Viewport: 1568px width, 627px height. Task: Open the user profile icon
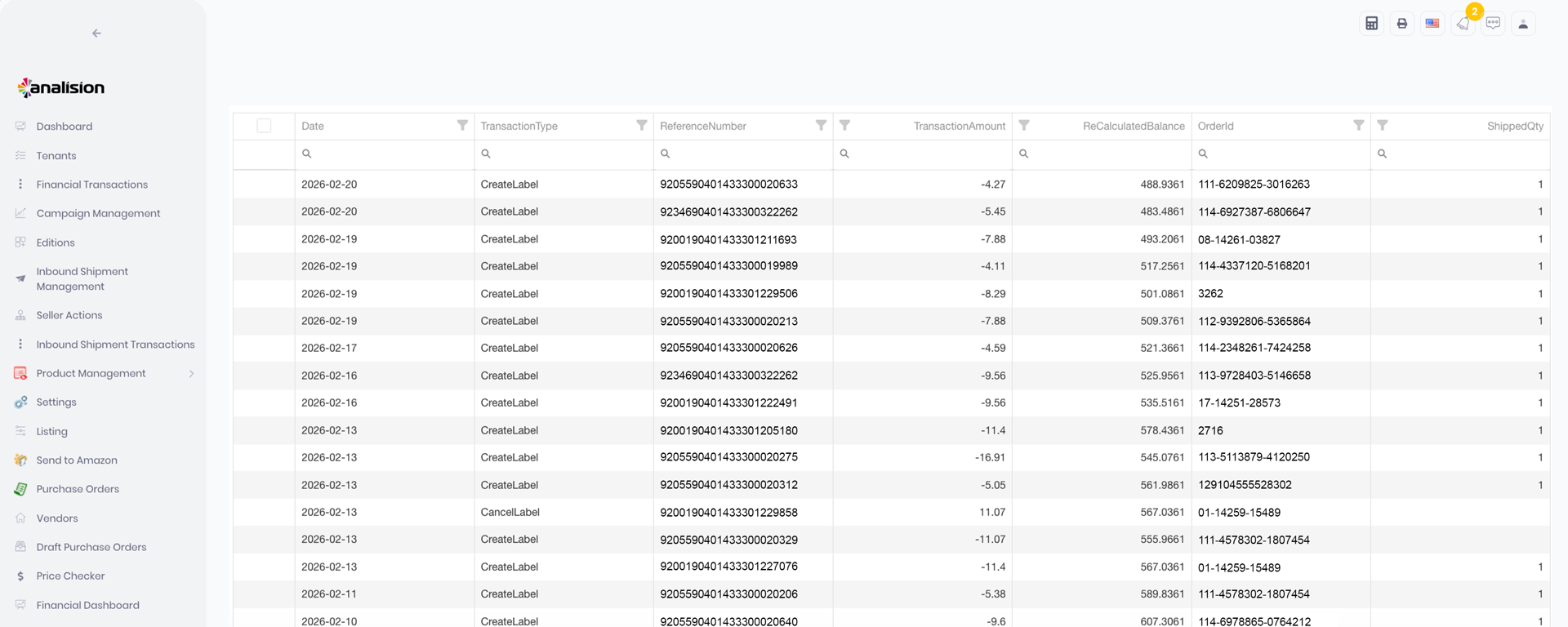[1523, 24]
